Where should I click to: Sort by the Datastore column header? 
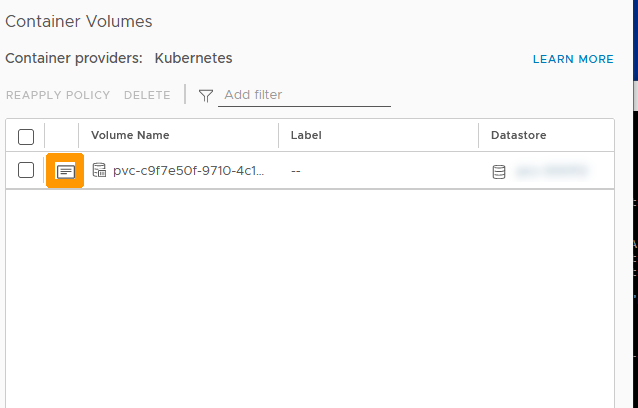(x=518, y=135)
